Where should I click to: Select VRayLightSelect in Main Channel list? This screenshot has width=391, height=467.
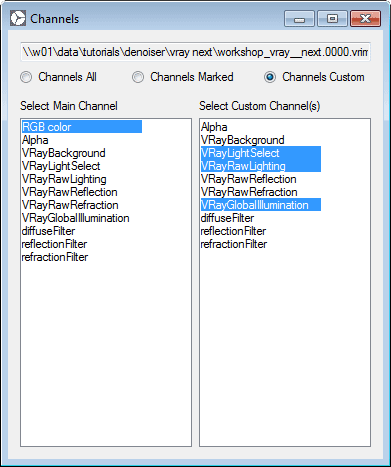tap(61, 166)
